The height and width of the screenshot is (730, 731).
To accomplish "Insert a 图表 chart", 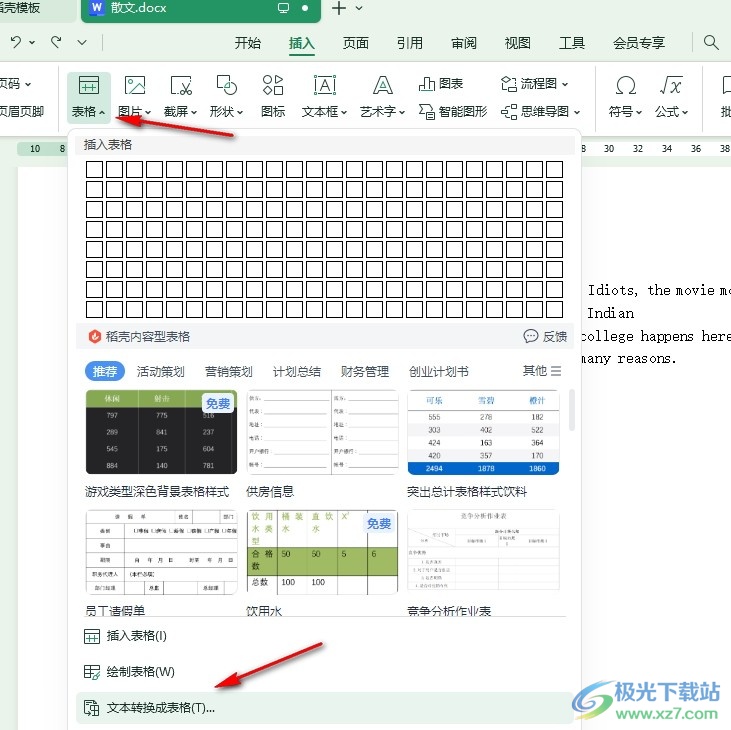I will pyautogui.click(x=441, y=84).
